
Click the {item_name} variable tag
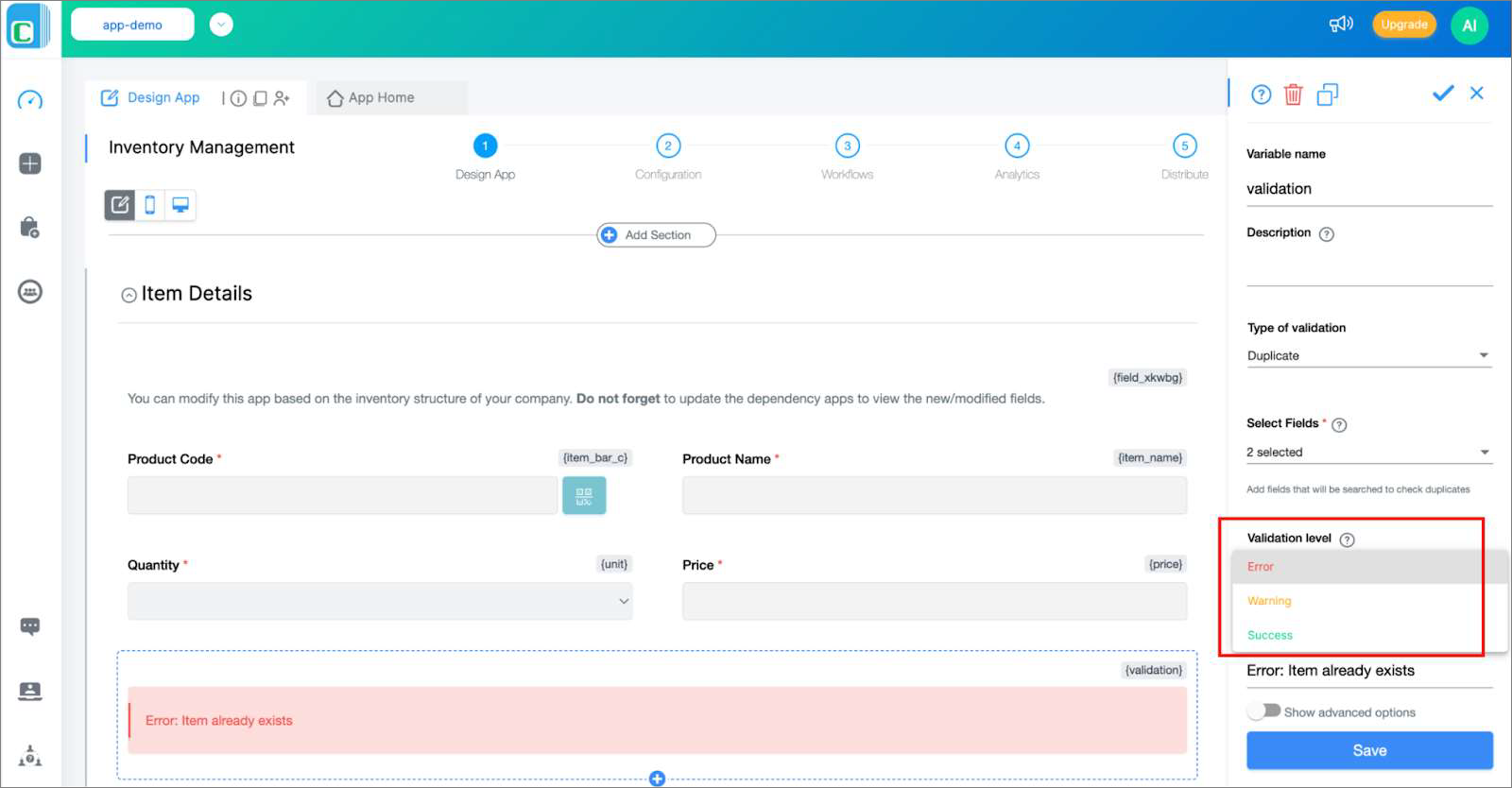click(x=1150, y=458)
